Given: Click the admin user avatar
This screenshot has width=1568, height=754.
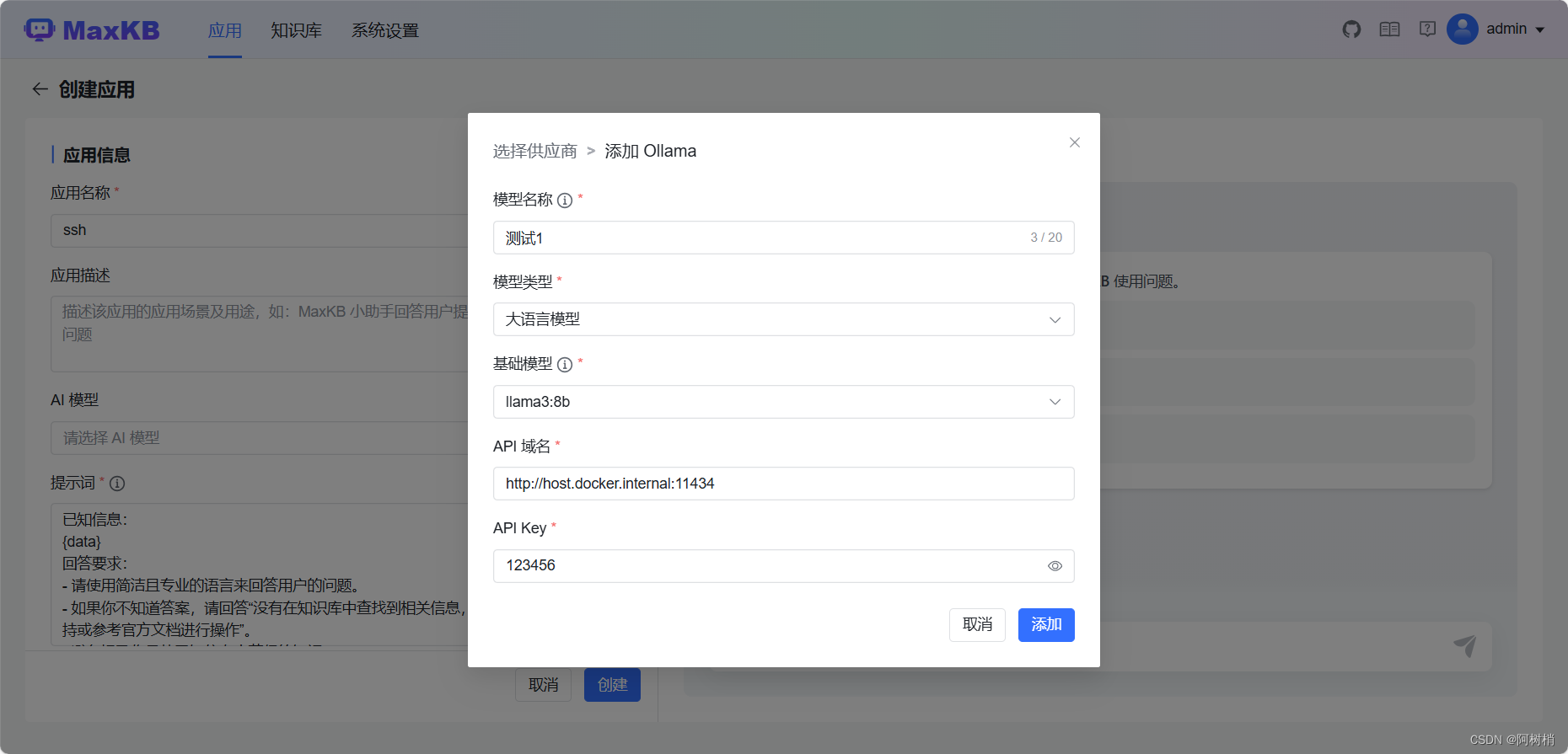Looking at the screenshot, I should [x=1463, y=29].
